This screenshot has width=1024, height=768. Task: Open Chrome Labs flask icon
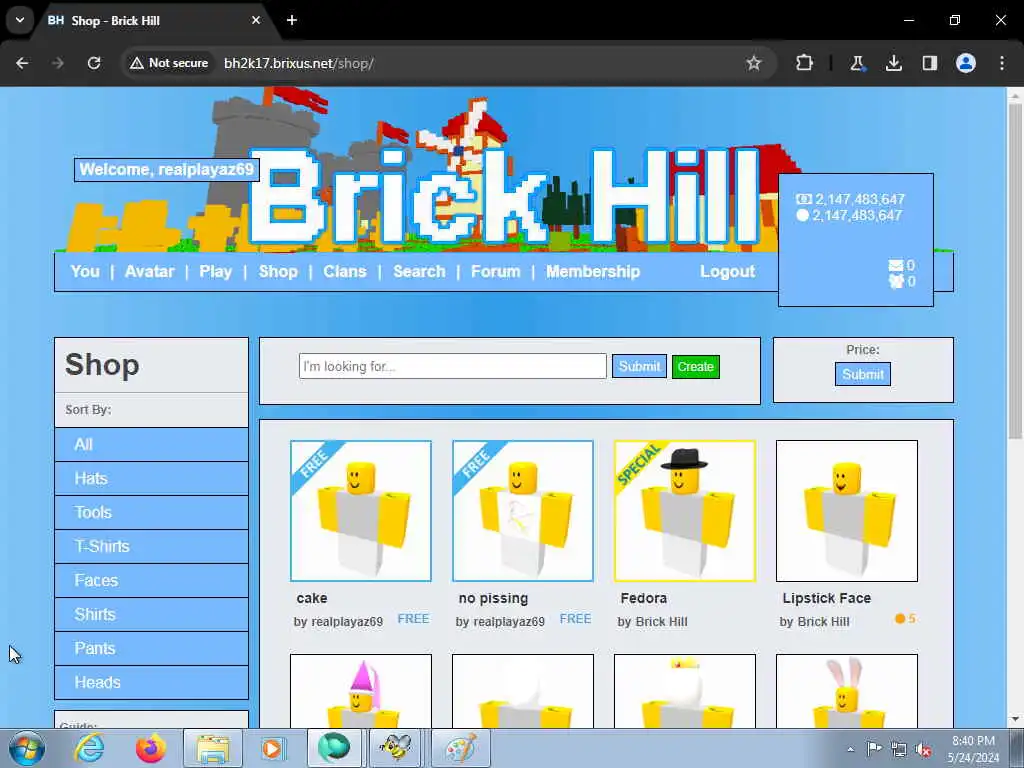tap(857, 63)
